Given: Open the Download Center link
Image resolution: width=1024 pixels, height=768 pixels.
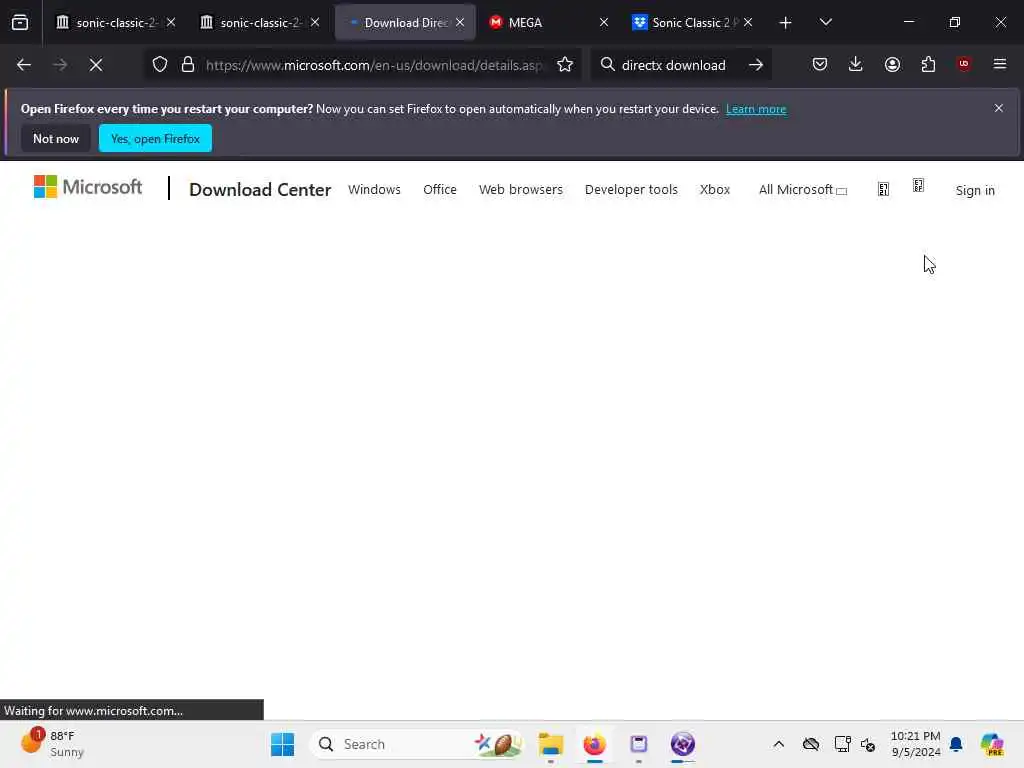Looking at the screenshot, I should click(260, 189).
